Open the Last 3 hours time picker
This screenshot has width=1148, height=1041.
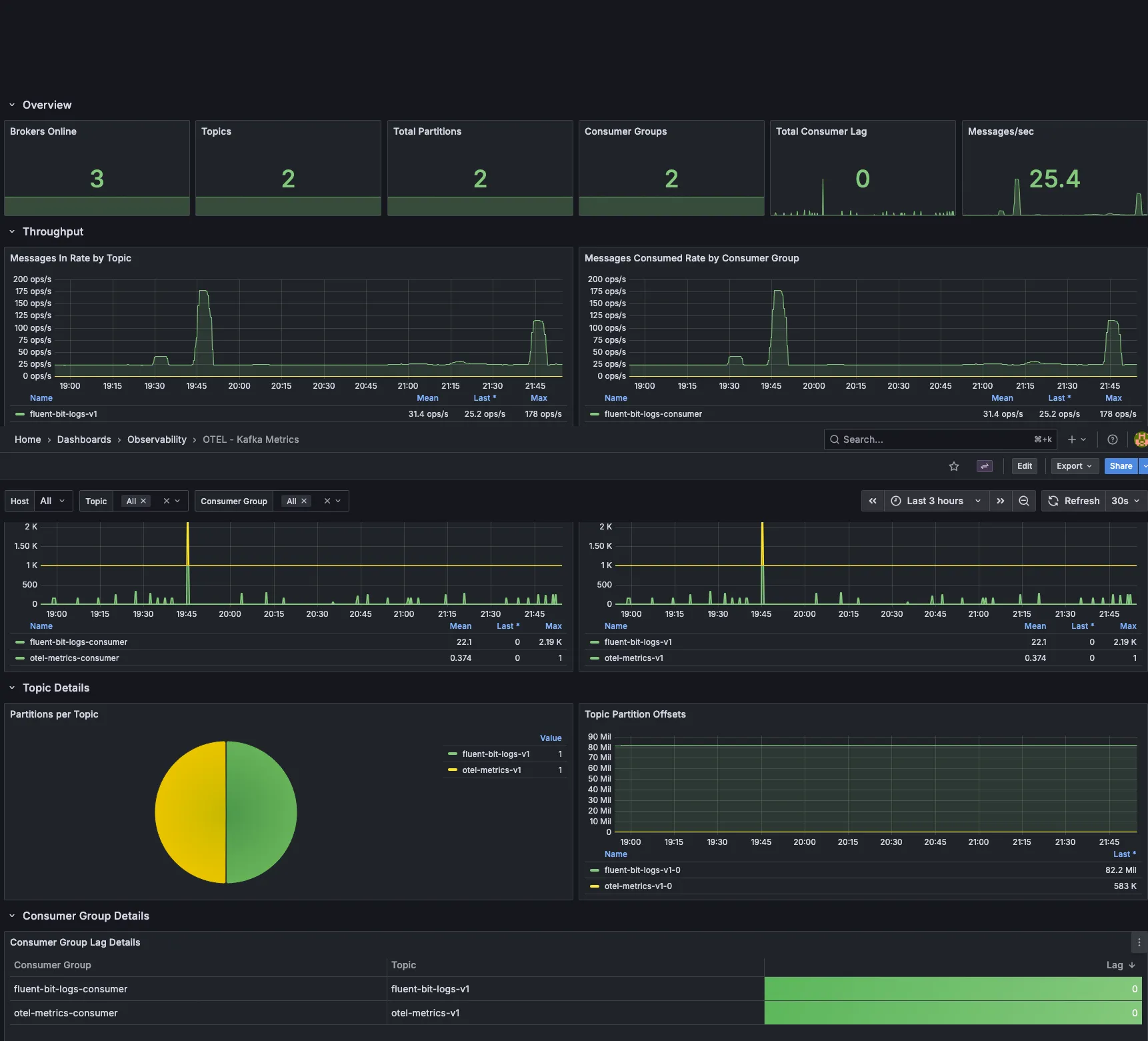[x=935, y=501]
